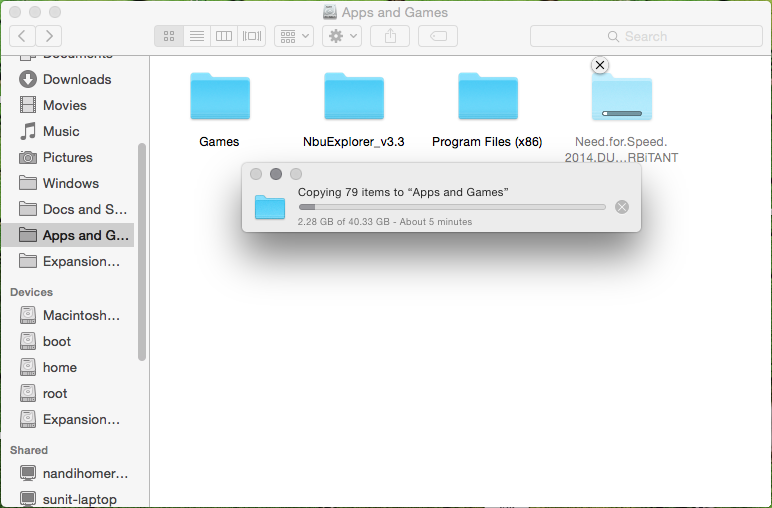Image resolution: width=772 pixels, height=508 pixels.
Task: Cancel the copy operation in dialog
Action: (x=621, y=207)
